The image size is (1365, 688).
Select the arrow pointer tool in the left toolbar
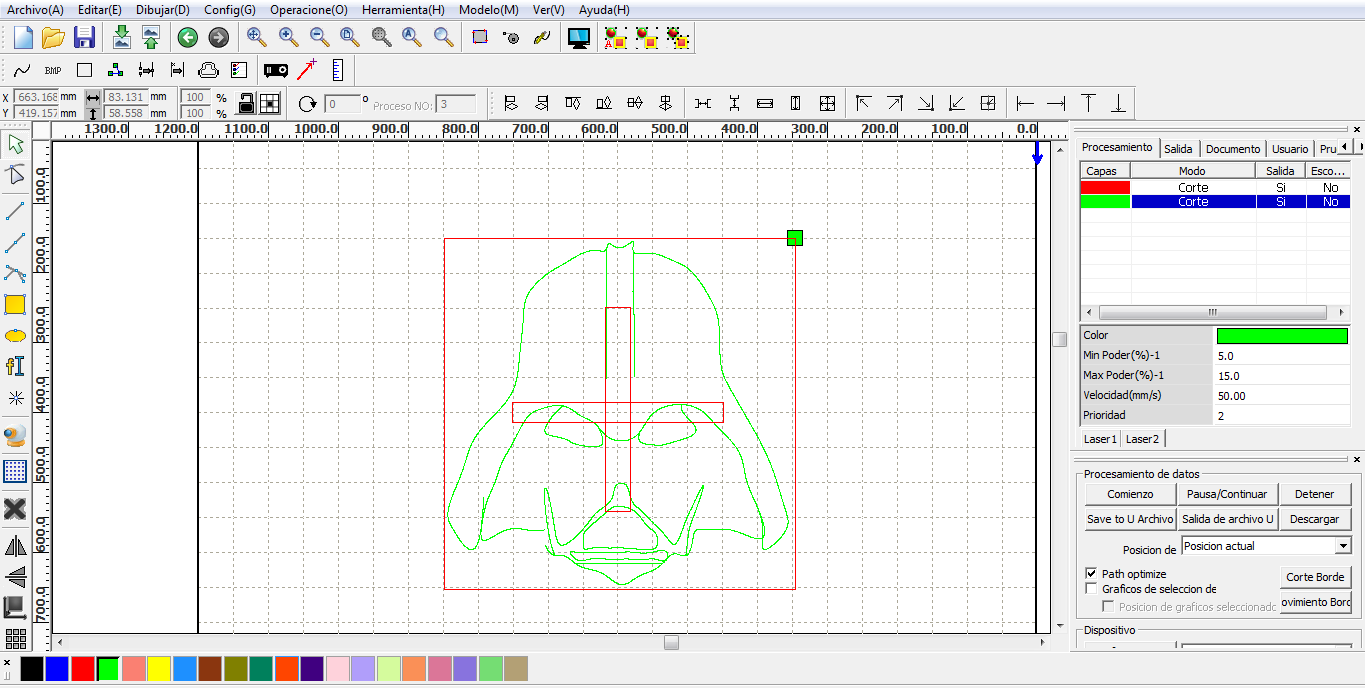point(15,143)
